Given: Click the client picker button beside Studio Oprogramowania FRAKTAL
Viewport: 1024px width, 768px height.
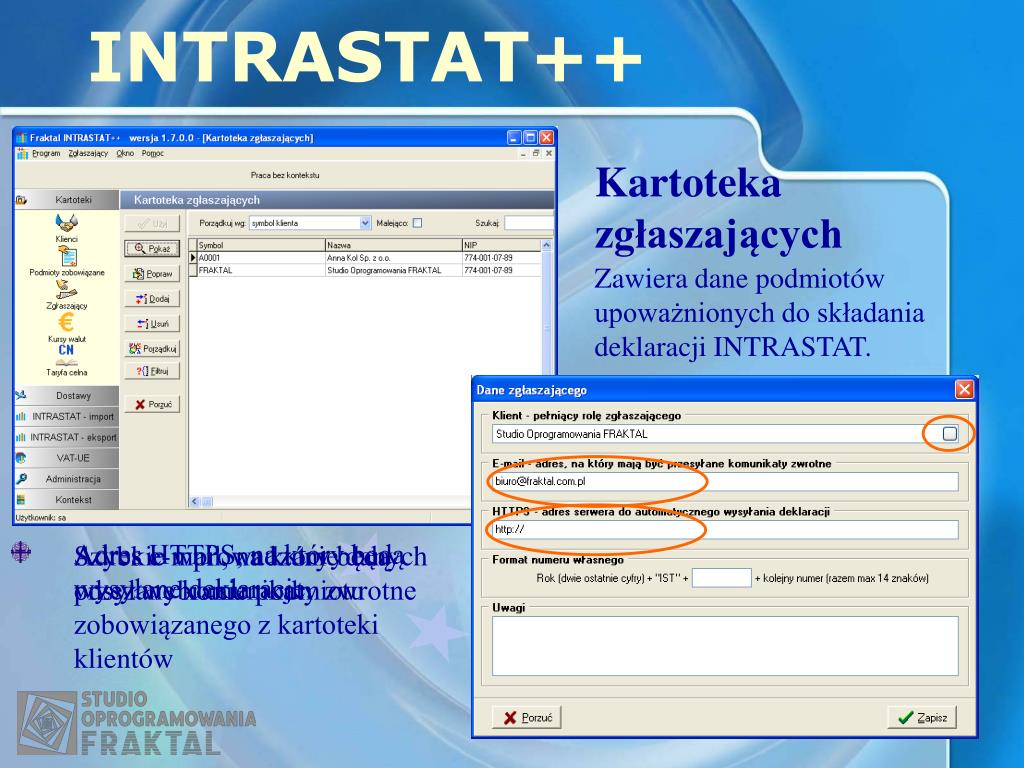Looking at the screenshot, I should point(950,434).
